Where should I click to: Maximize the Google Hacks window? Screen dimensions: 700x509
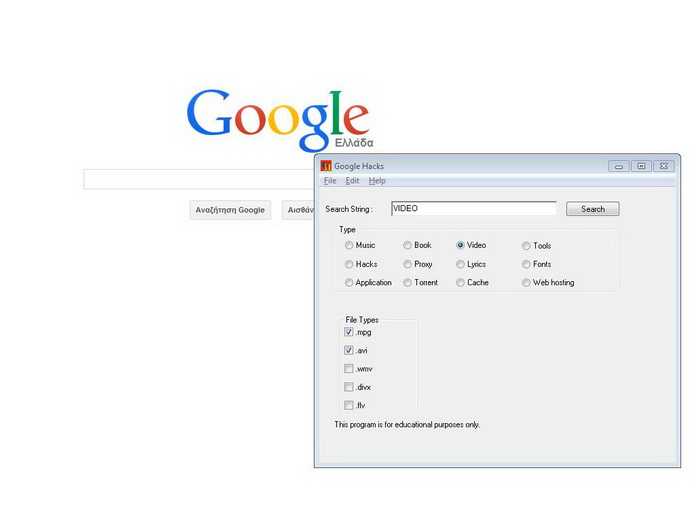click(x=642, y=166)
